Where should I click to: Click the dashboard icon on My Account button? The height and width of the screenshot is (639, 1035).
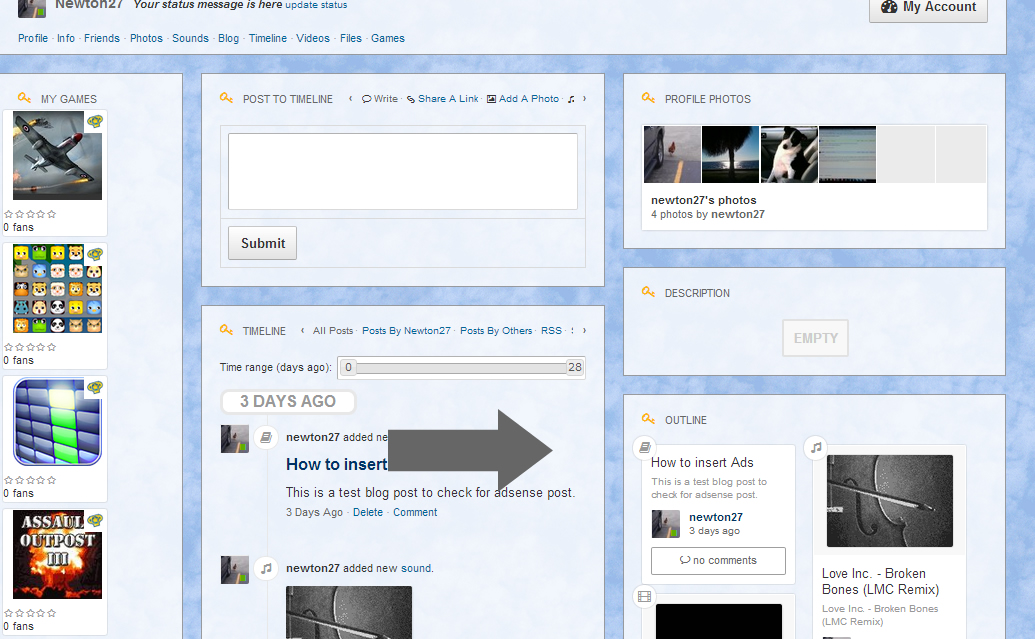tap(889, 7)
